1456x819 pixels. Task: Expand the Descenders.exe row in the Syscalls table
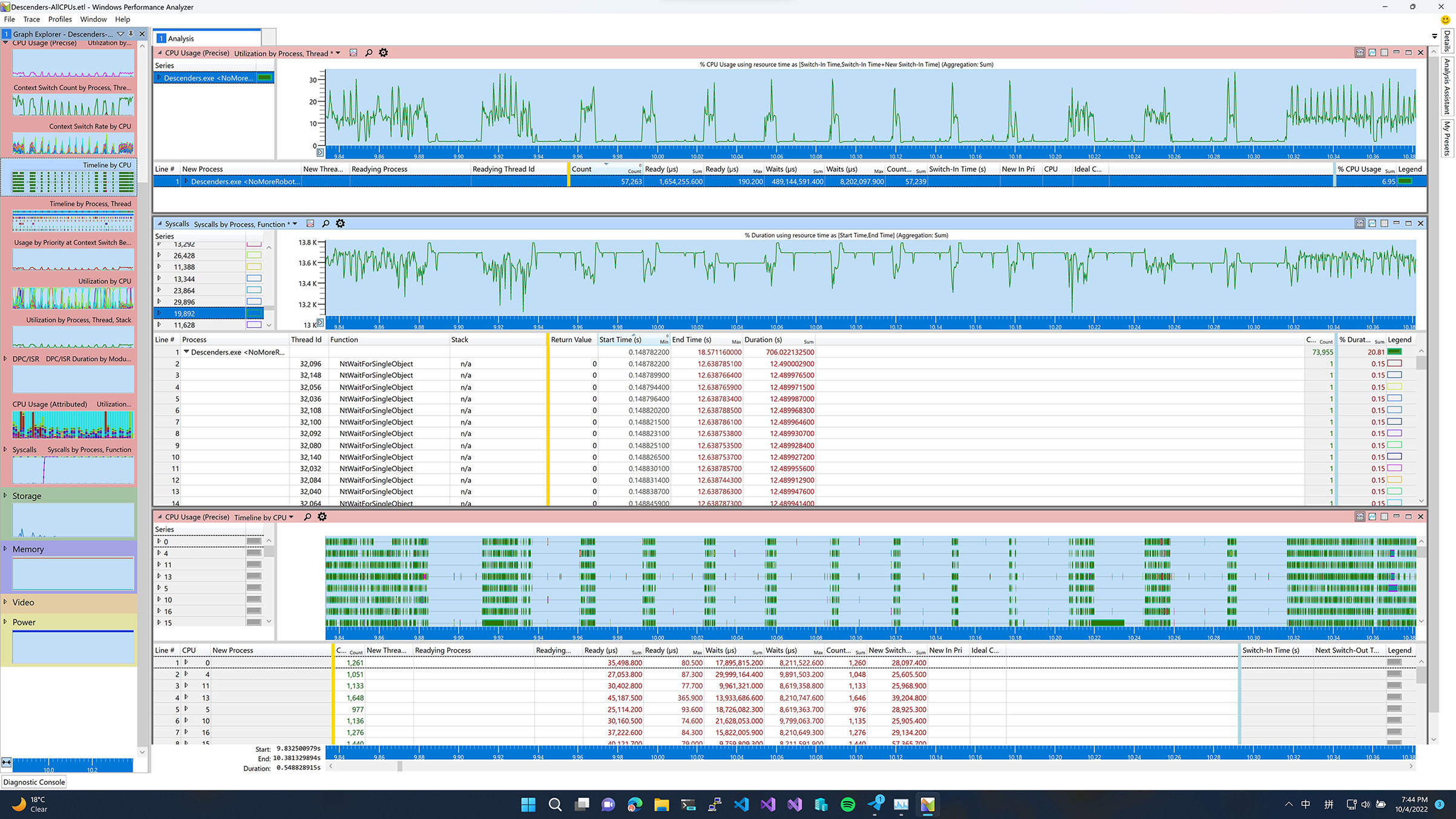[186, 351]
